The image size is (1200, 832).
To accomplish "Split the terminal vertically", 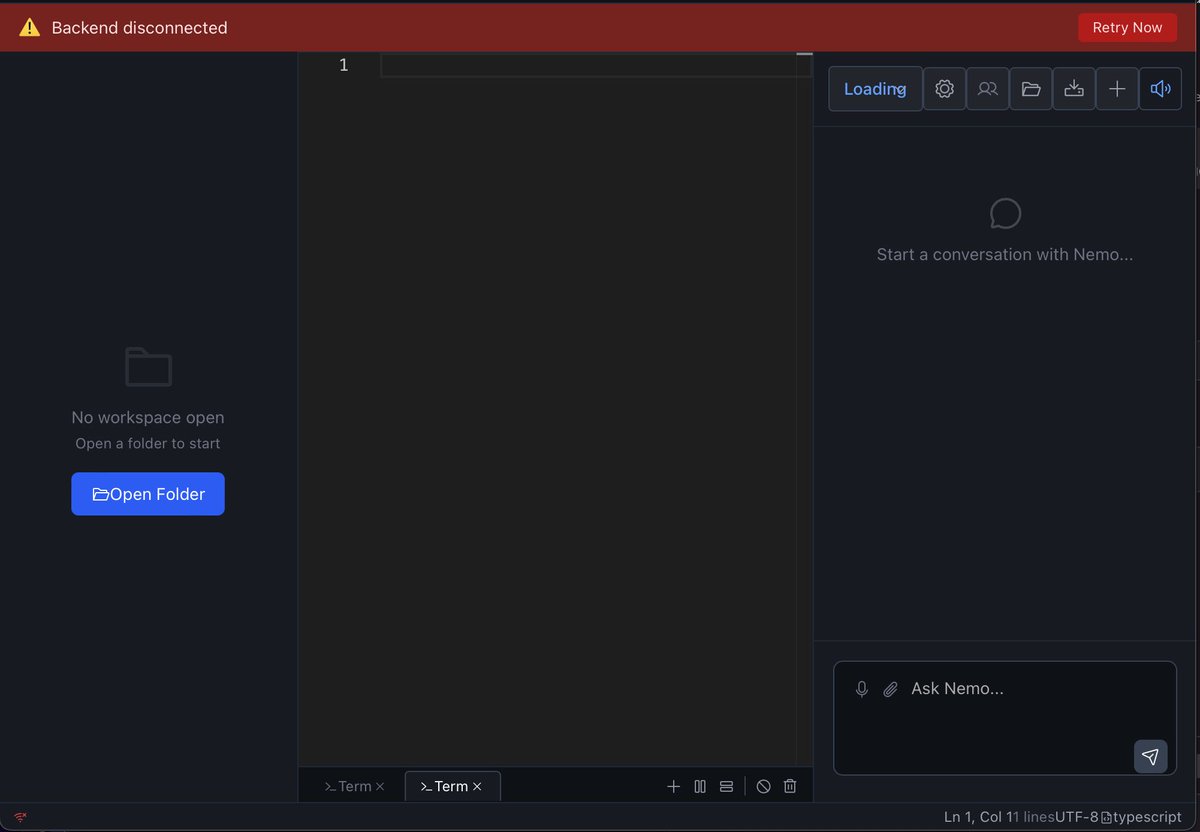I will coord(700,786).
